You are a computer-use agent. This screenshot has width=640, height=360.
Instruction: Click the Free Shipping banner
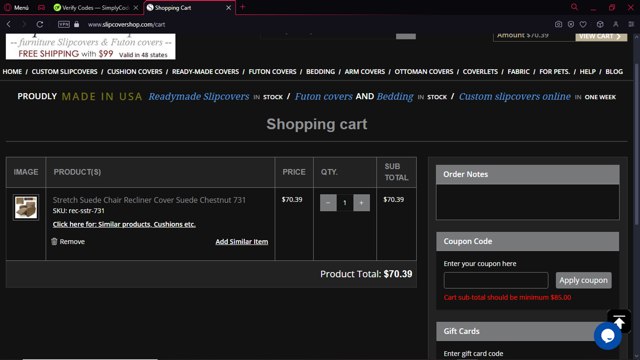pyautogui.click(x=91, y=47)
